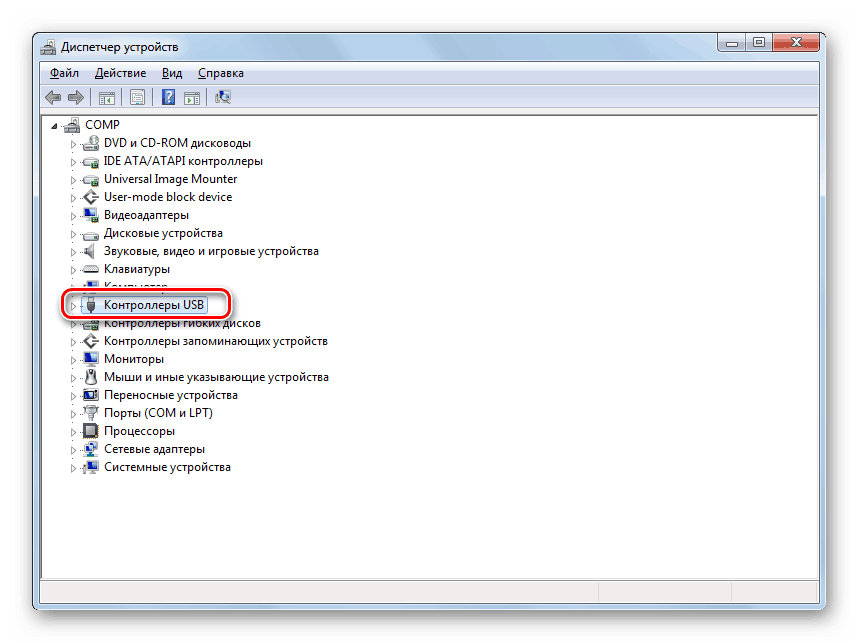The height and width of the screenshot is (643, 859).
Task: Open the Справка menu
Action: tap(221, 73)
